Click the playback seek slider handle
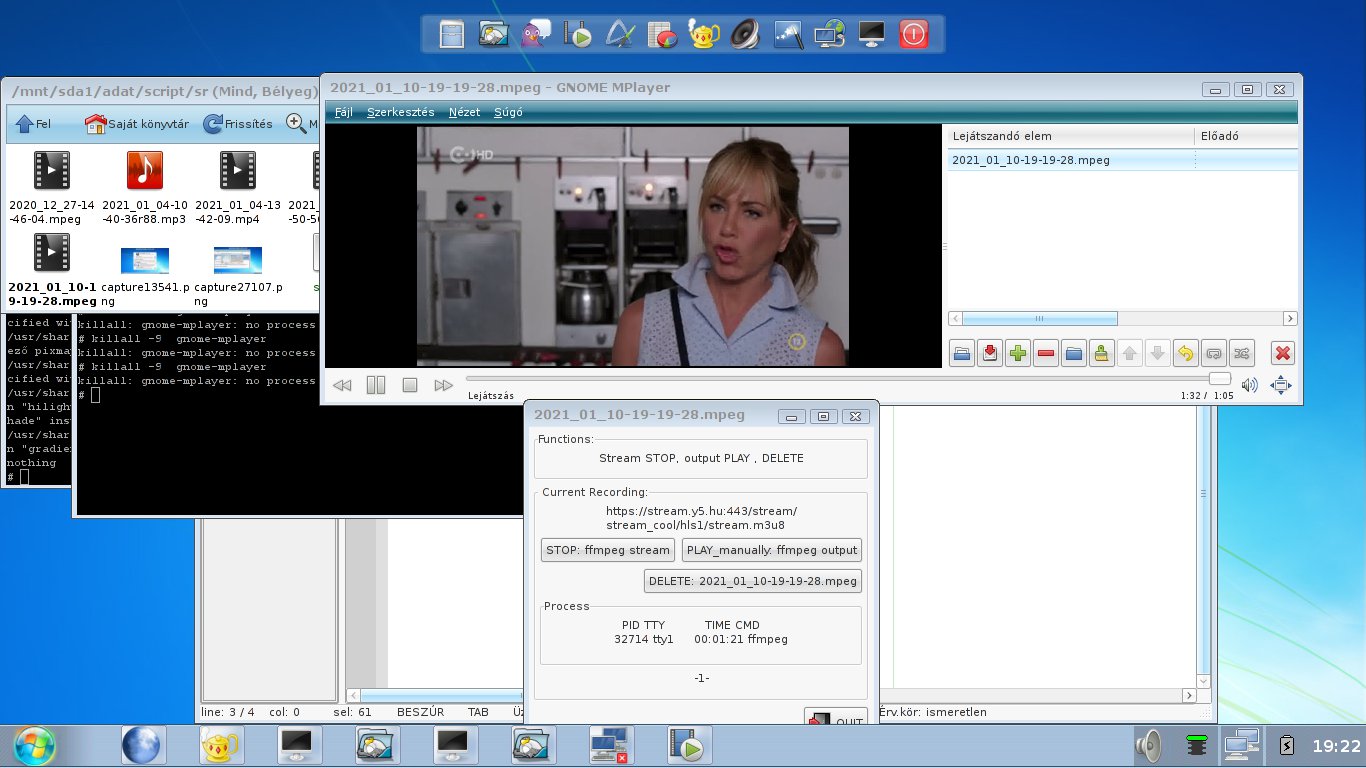Image resolution: width=1366 pixels, height=768 pixels. coord(1219,379)
